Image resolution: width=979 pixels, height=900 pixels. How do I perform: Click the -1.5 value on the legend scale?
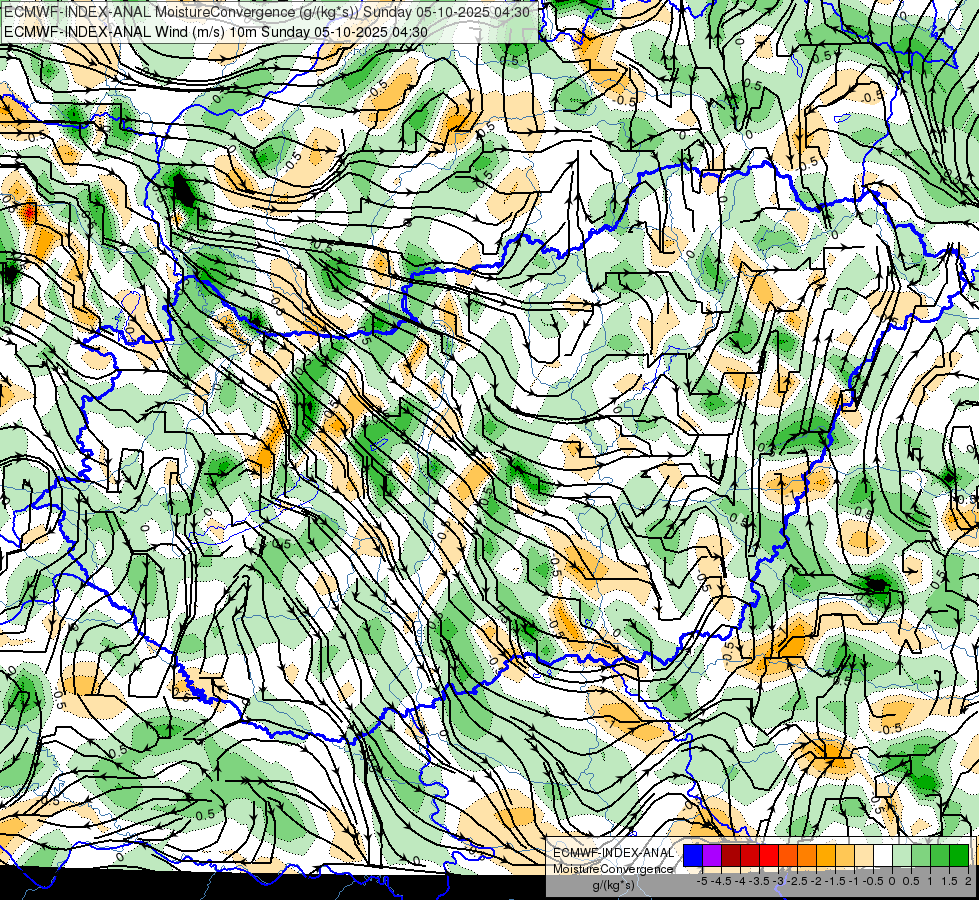pyautogui.click(x=835, y=881)
